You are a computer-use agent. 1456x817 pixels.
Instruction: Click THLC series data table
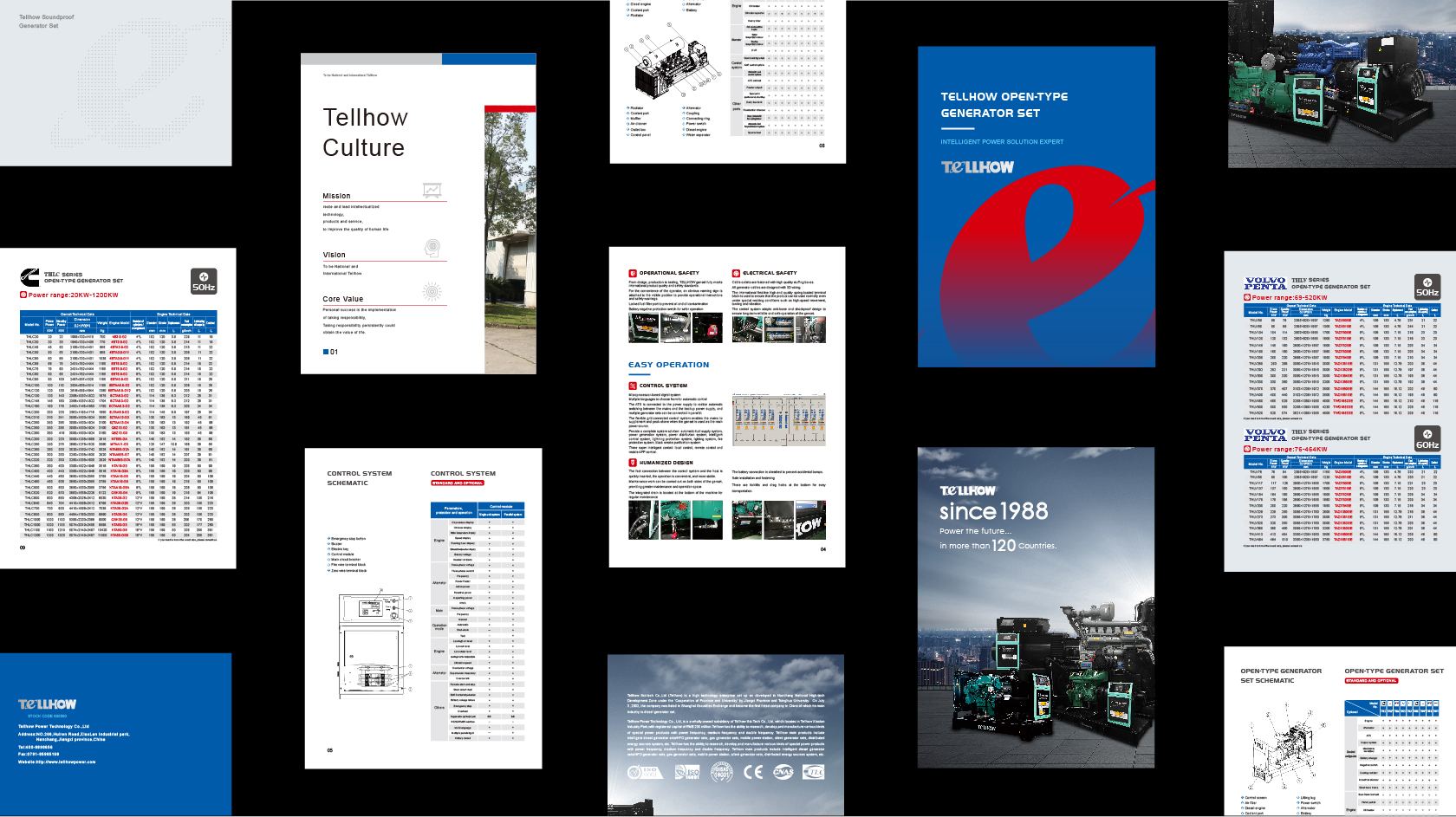[118, 425]
